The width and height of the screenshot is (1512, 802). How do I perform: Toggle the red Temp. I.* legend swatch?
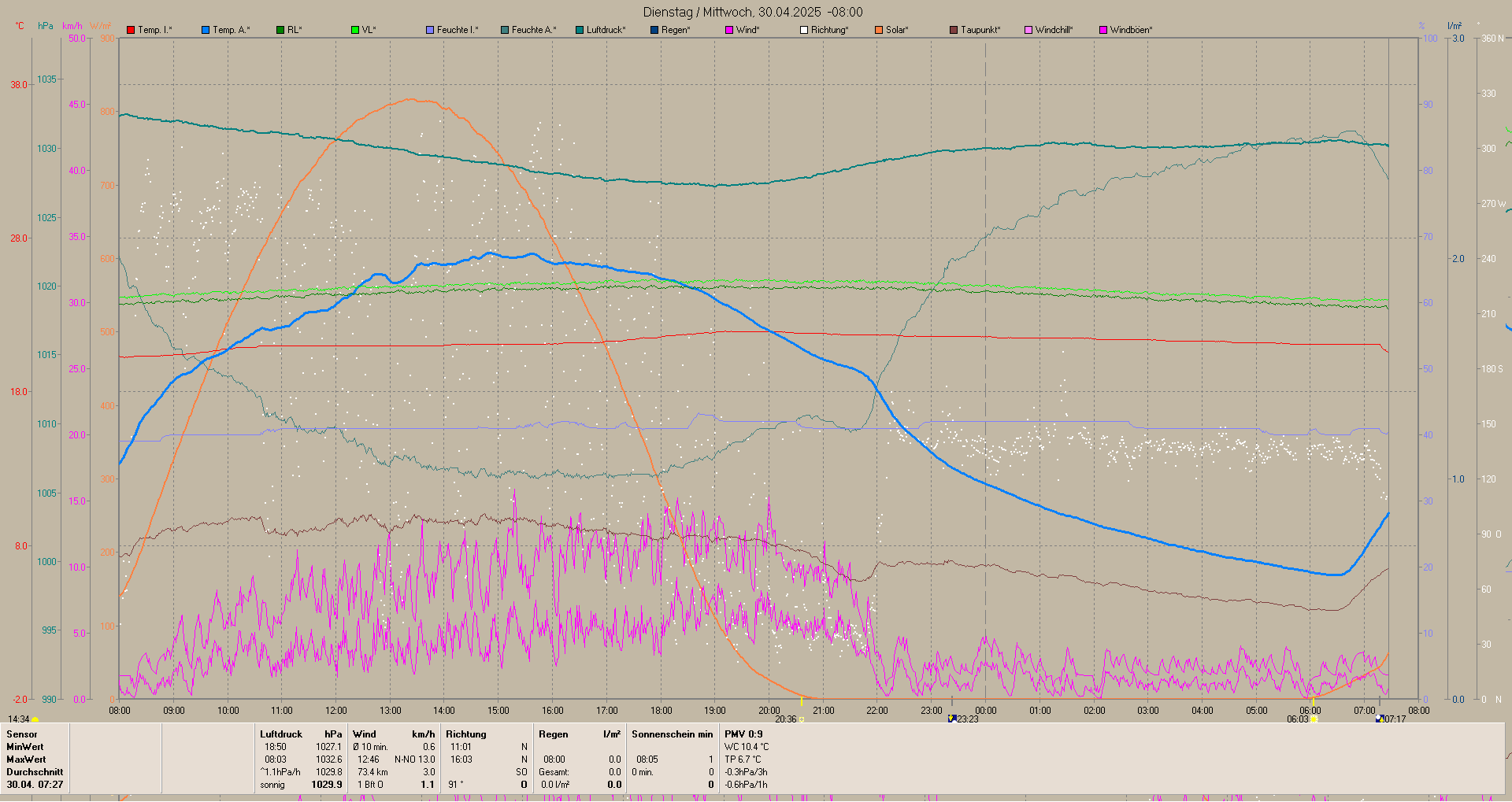coord(131,30)
